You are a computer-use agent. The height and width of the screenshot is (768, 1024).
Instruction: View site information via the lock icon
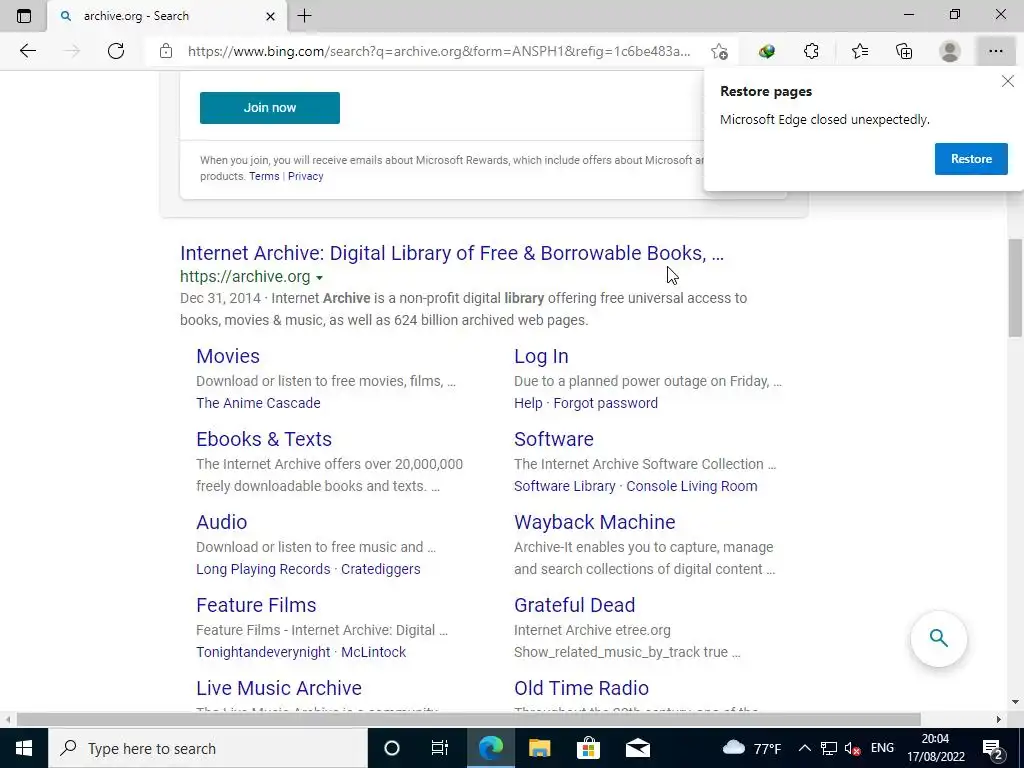point(166,51)
